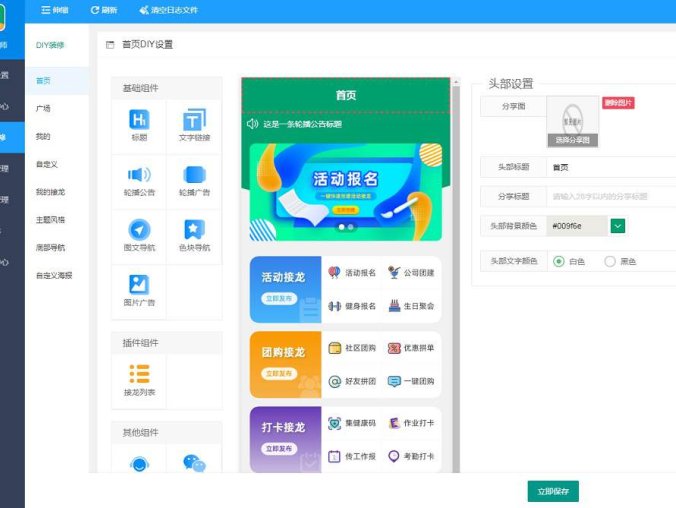Click 立即发布 on the 团购接龙 card
Image resolution: width=676 pixels, height=508 pixels.
pyautogui.click(x=279, y=373)
